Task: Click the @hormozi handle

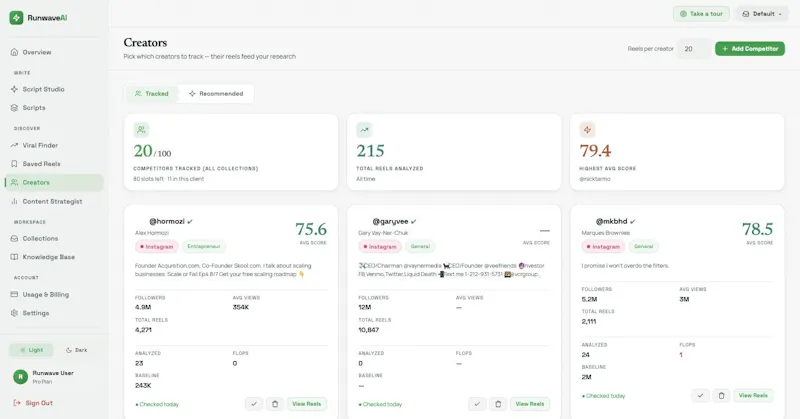Action: click(x=167, y=221)
